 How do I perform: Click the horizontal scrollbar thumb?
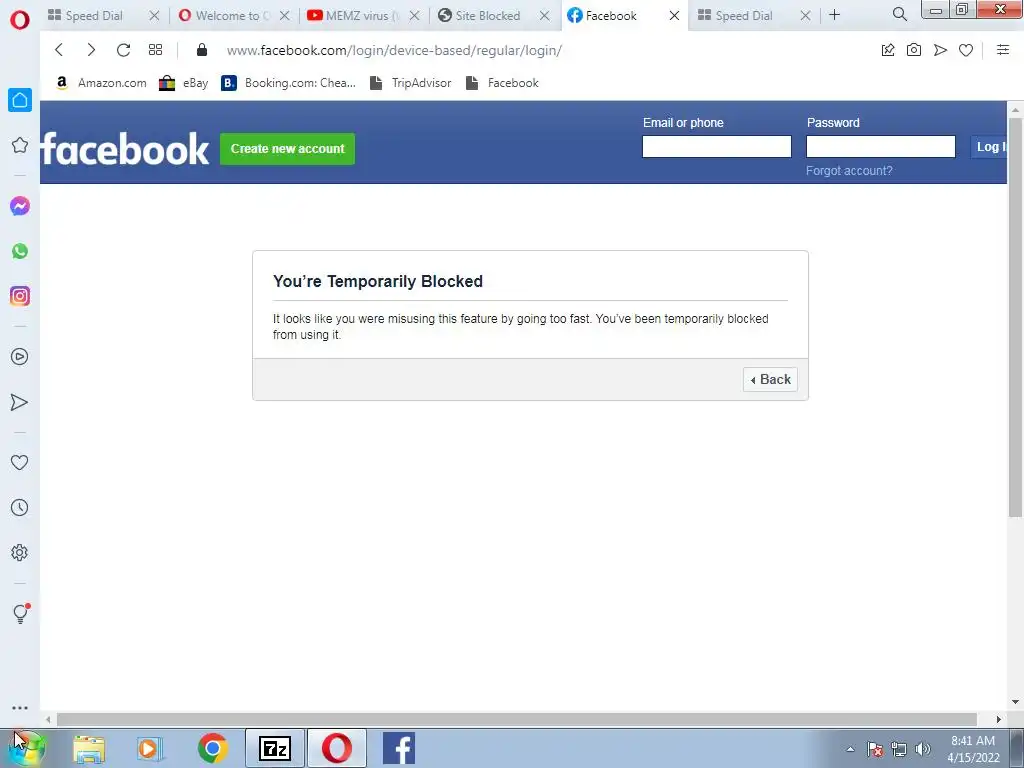[517, 720]
